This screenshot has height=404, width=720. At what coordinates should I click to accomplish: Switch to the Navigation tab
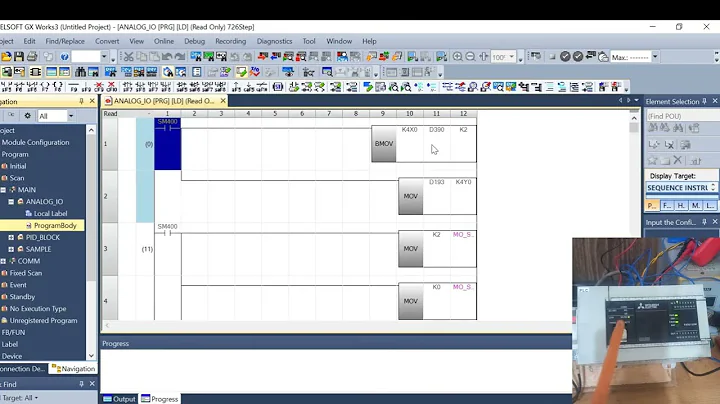point(73,369)
